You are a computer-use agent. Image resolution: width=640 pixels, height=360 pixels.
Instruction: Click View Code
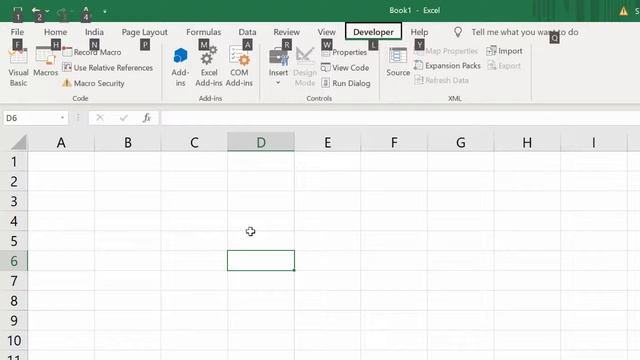point(345,68)
